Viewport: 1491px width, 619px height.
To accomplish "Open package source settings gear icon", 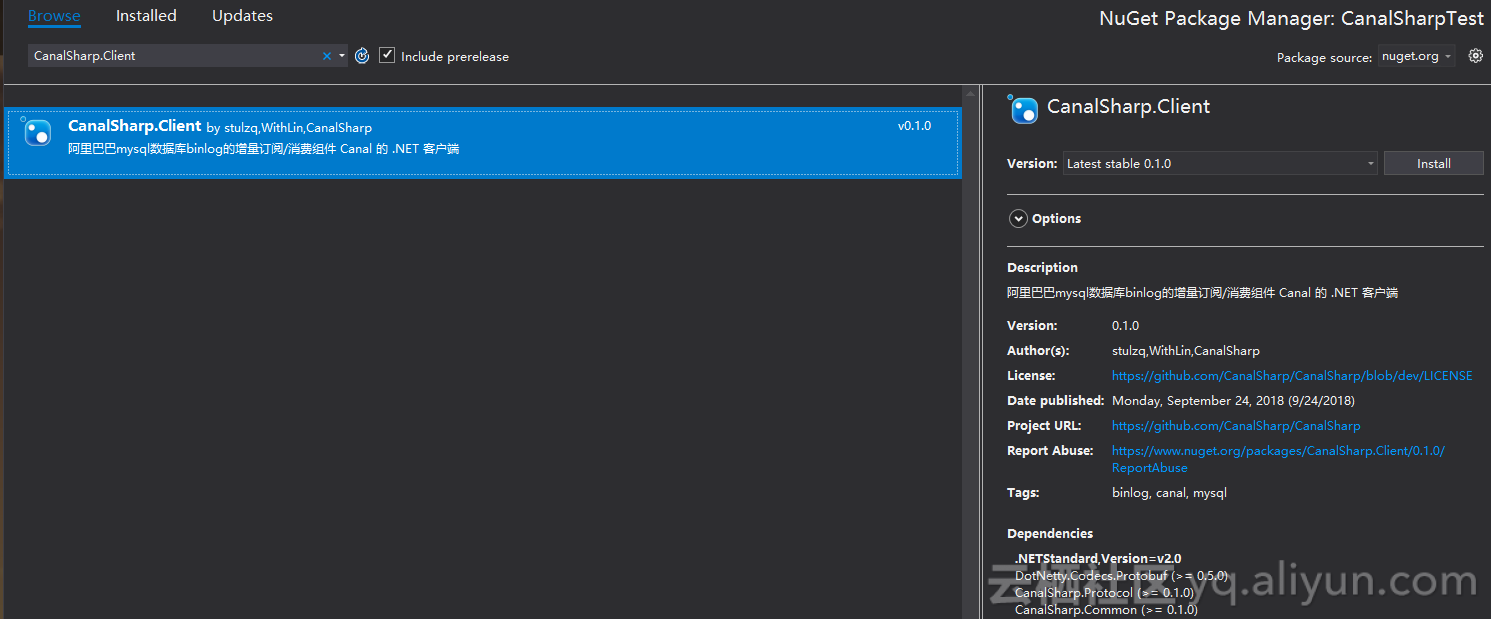I will tap(1475, 56).
